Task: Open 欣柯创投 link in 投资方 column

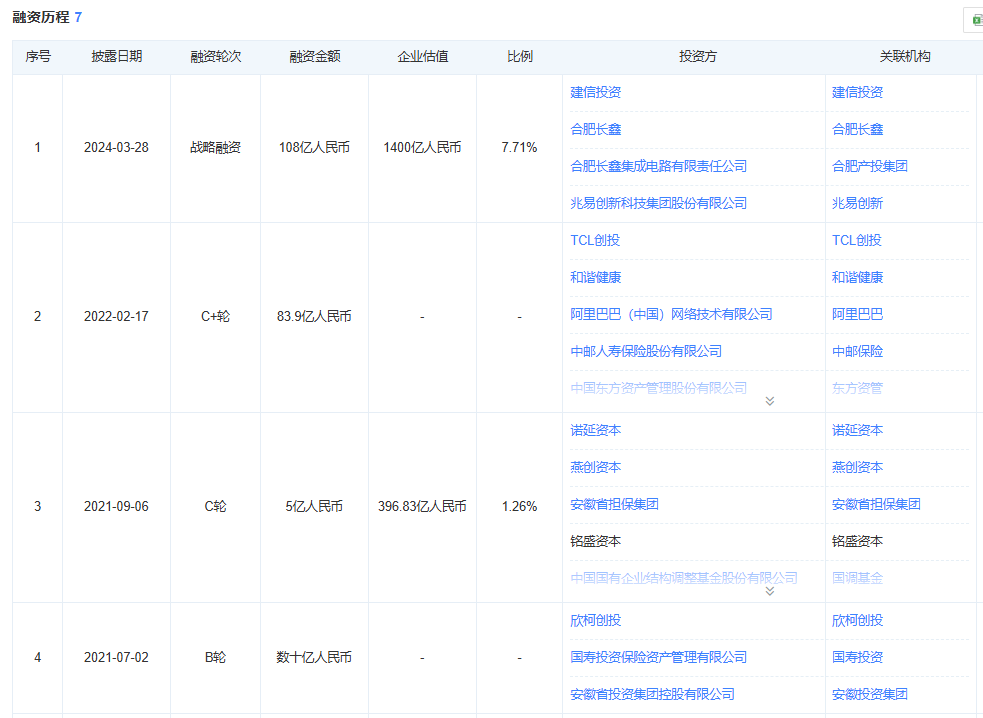Action: [x=596, y=620]
